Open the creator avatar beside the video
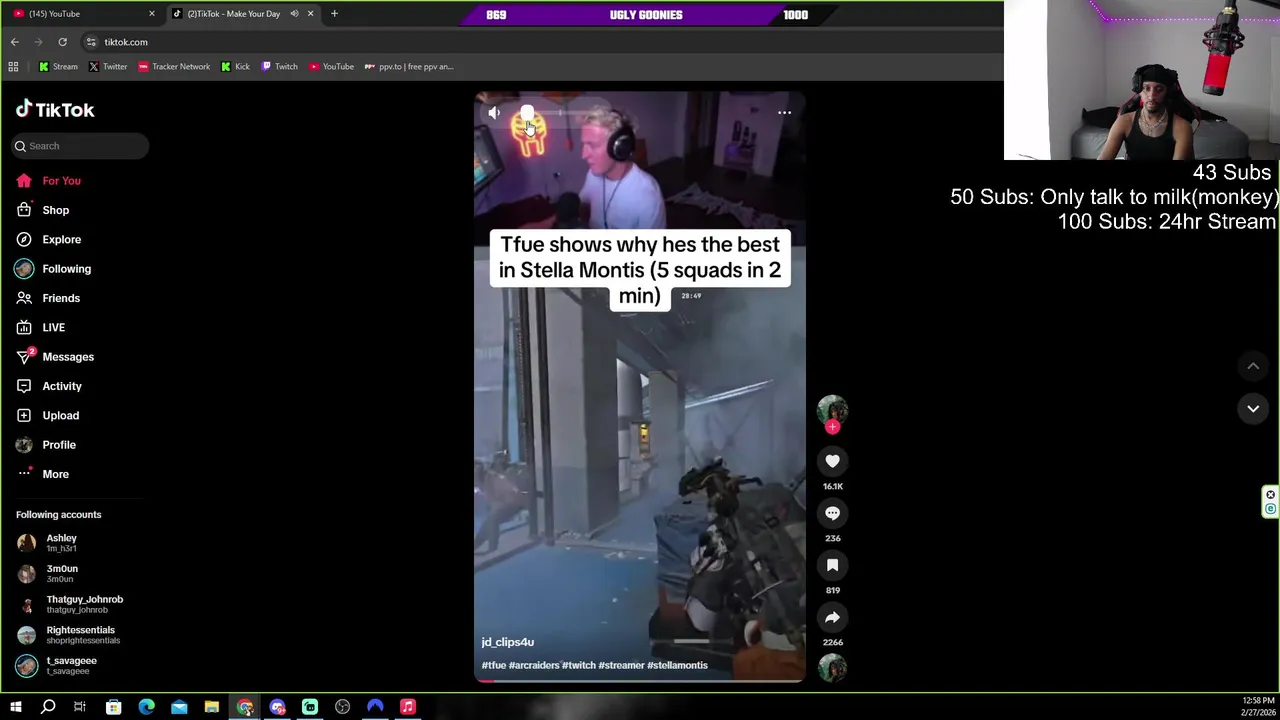This screenshot has width=1280, height=720. click(832, 410)
